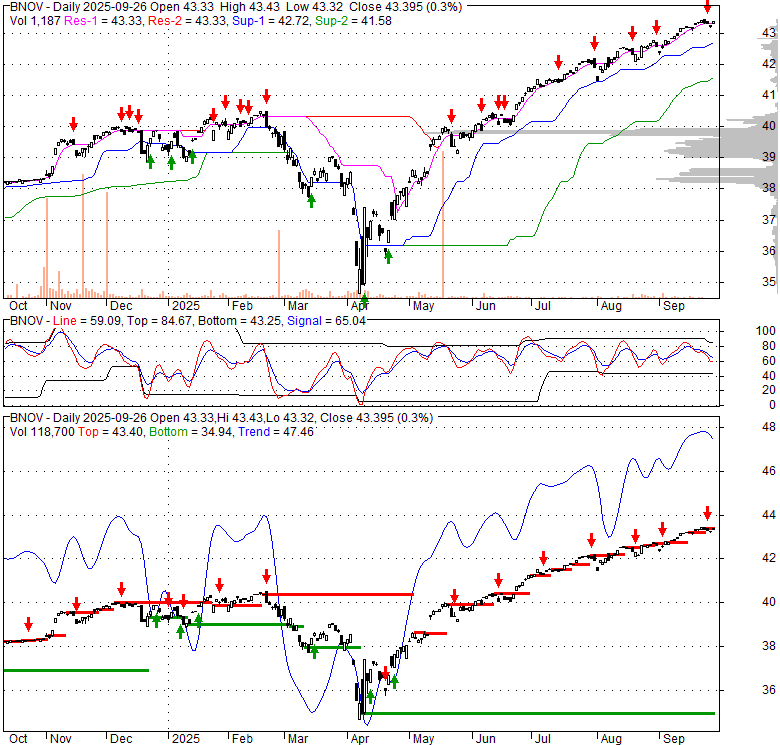
Task: Click the Top = 43.40 label in bottom chart
Action: (x=110, y=432)
